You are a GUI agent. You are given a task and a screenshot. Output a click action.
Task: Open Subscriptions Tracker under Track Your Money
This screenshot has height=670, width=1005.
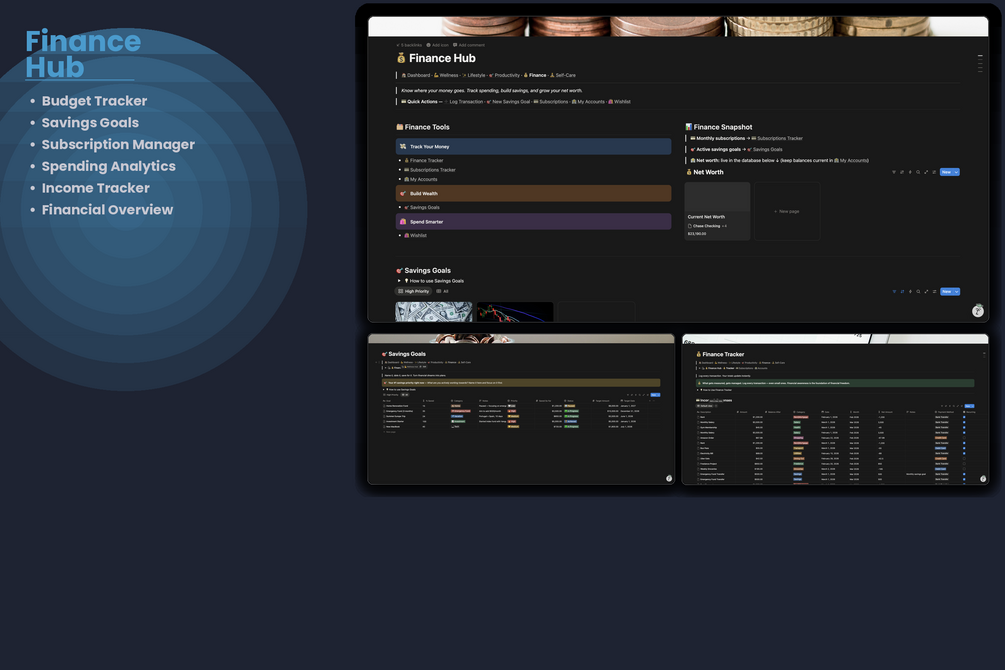429,171
